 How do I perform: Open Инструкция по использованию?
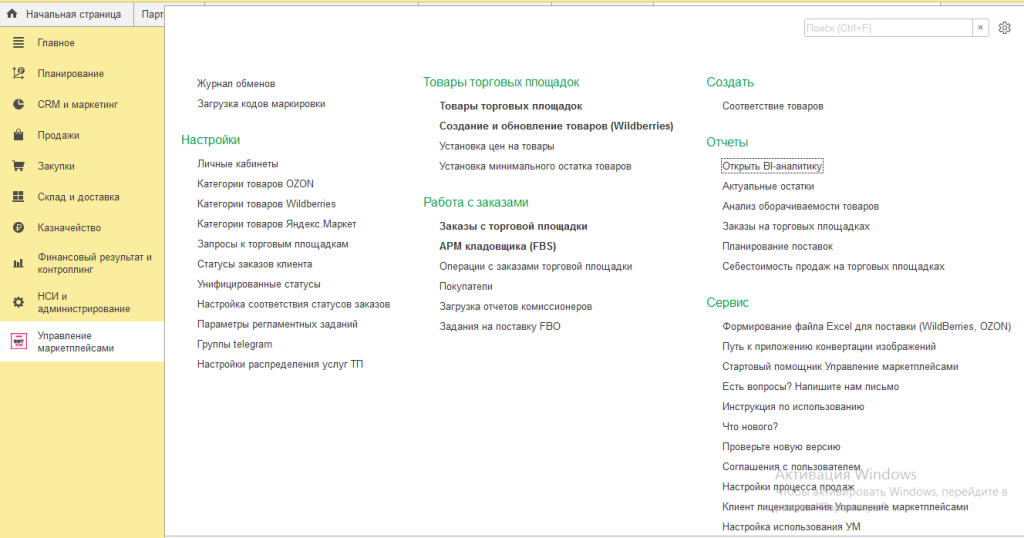point(793,407)
